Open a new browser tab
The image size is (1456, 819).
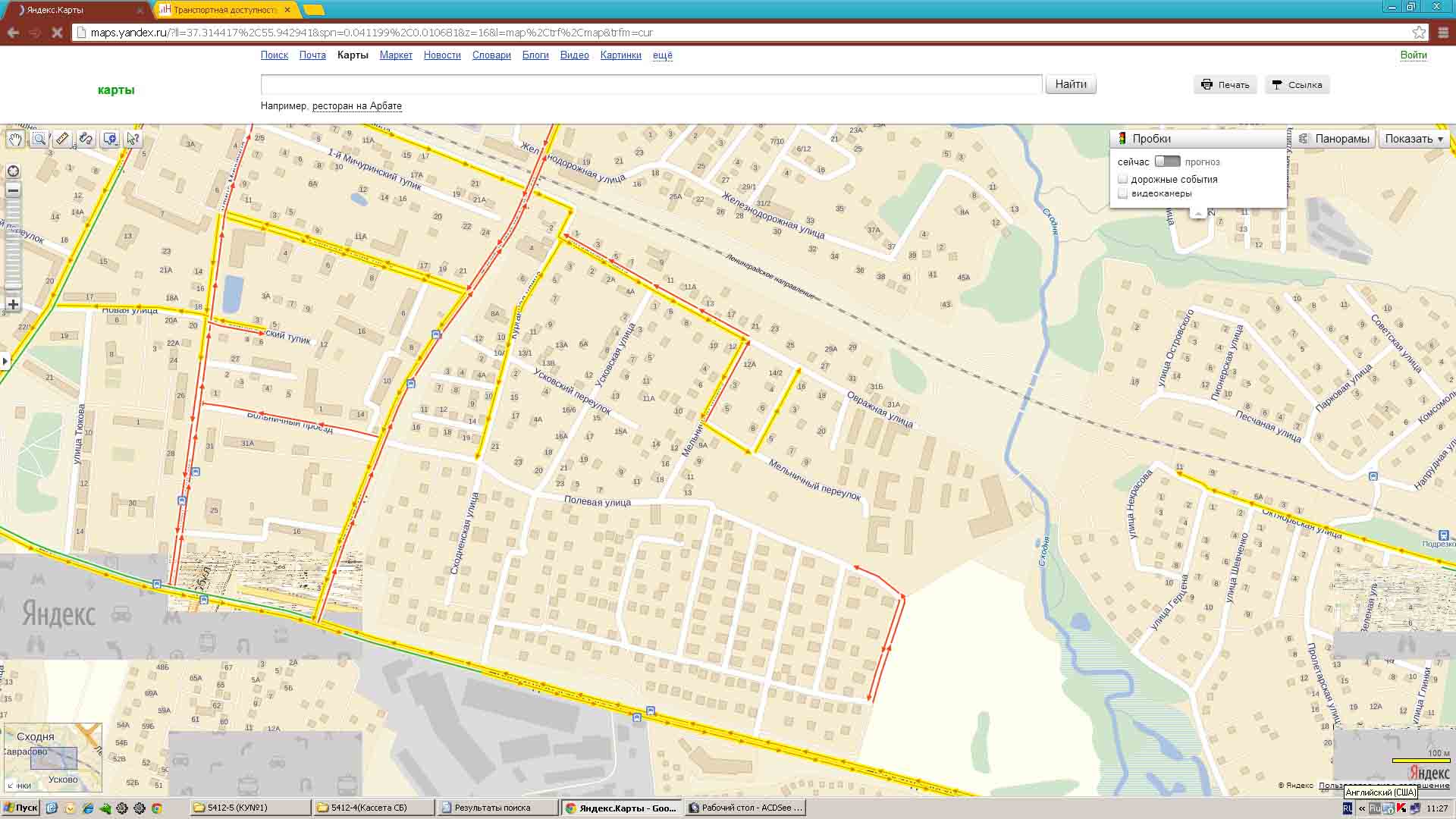click(313, 10)
